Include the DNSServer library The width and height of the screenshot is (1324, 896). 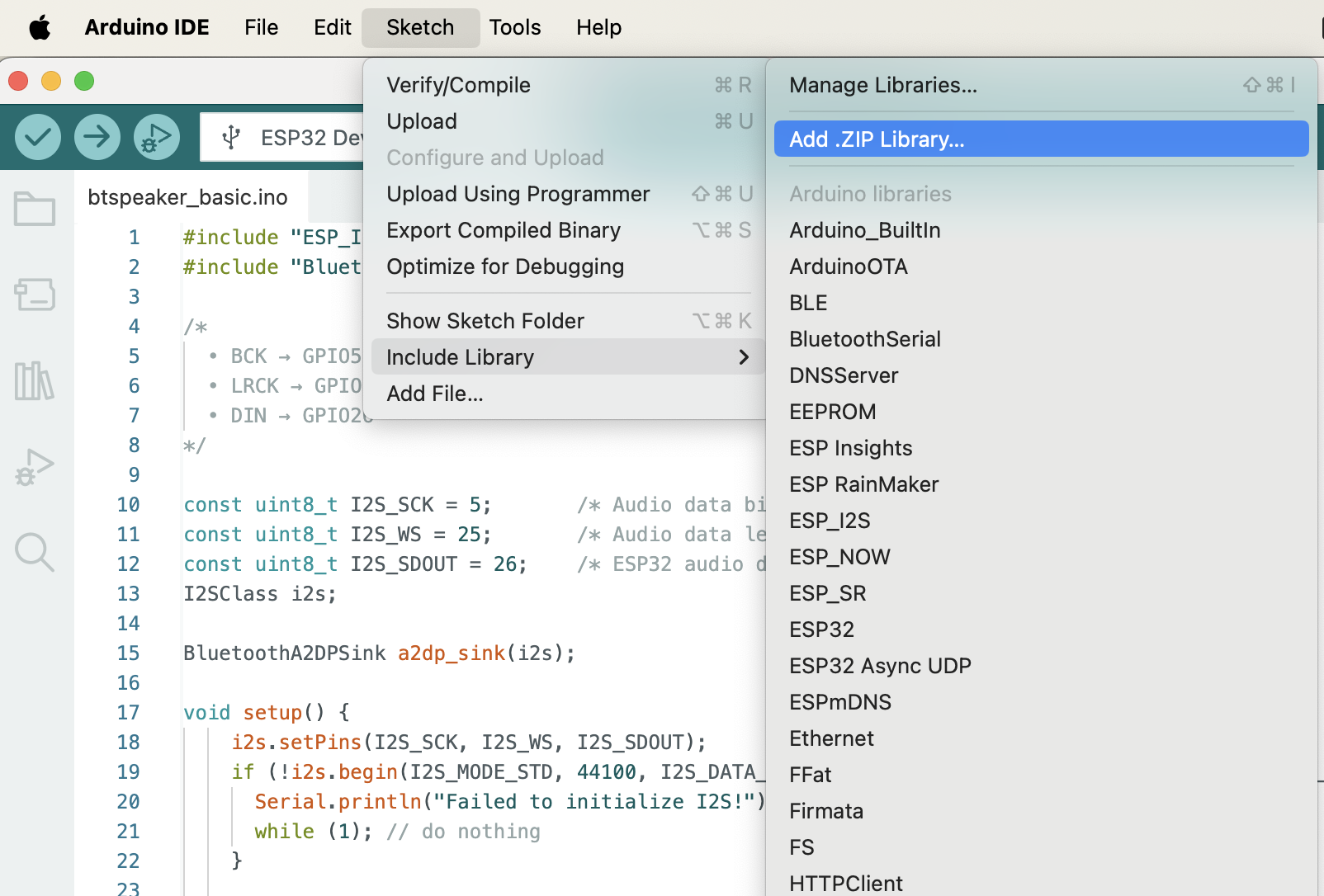[1042, 375]
